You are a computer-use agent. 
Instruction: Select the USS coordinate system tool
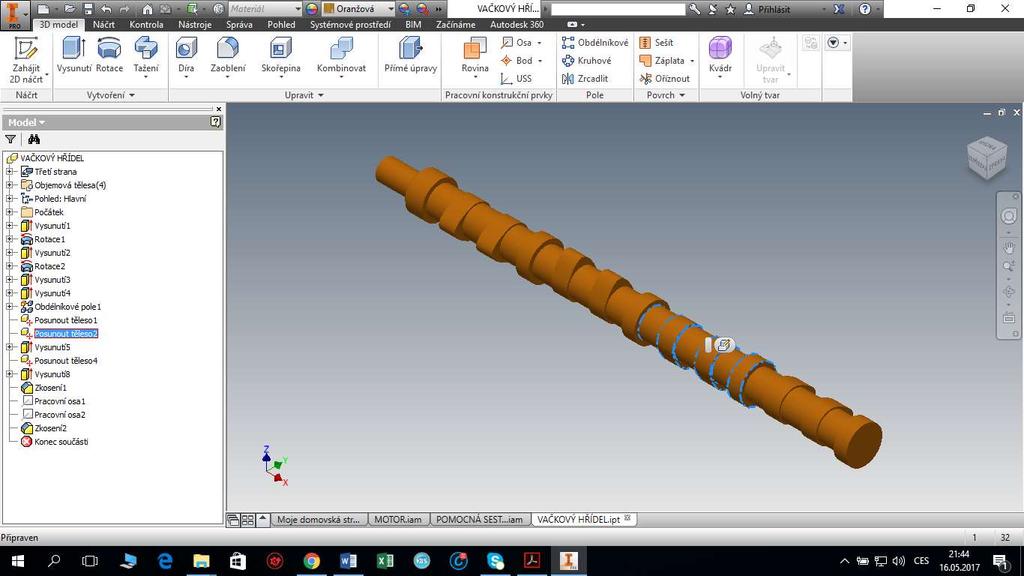pos(516,78)
